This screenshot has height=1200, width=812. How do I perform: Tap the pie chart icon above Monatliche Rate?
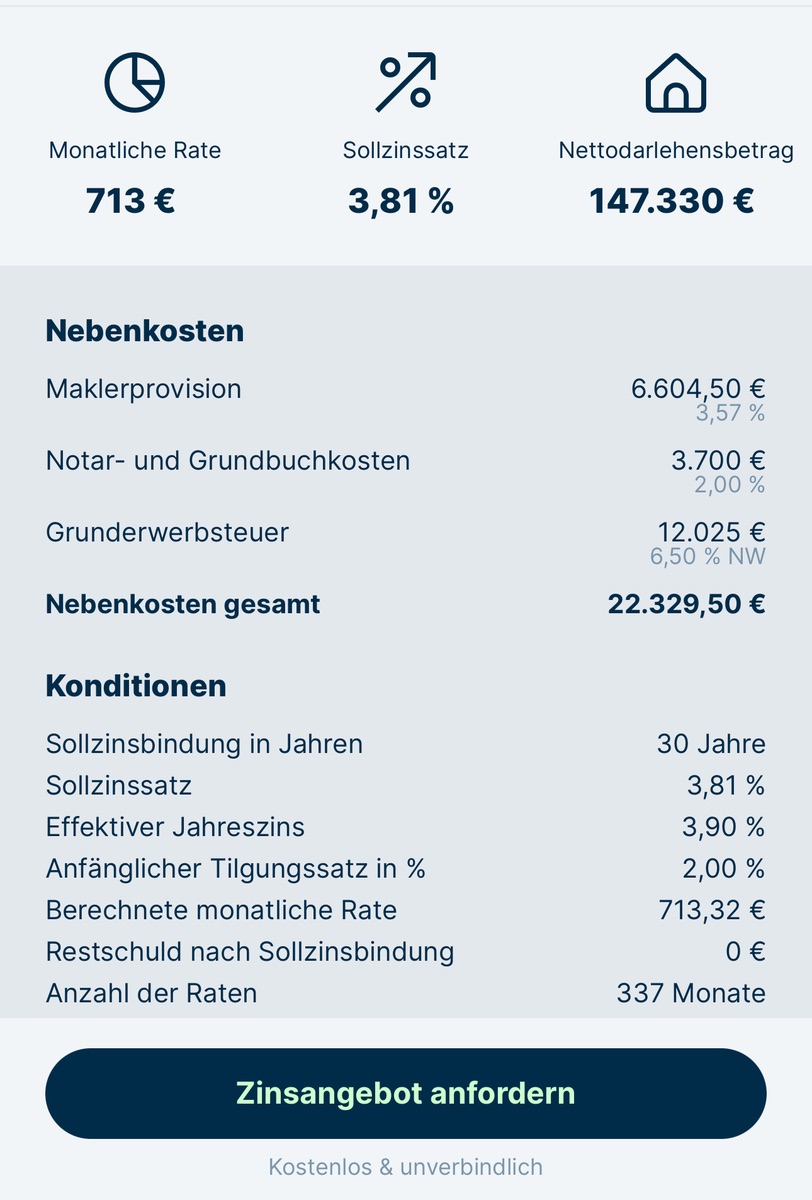tap(135, 83)
